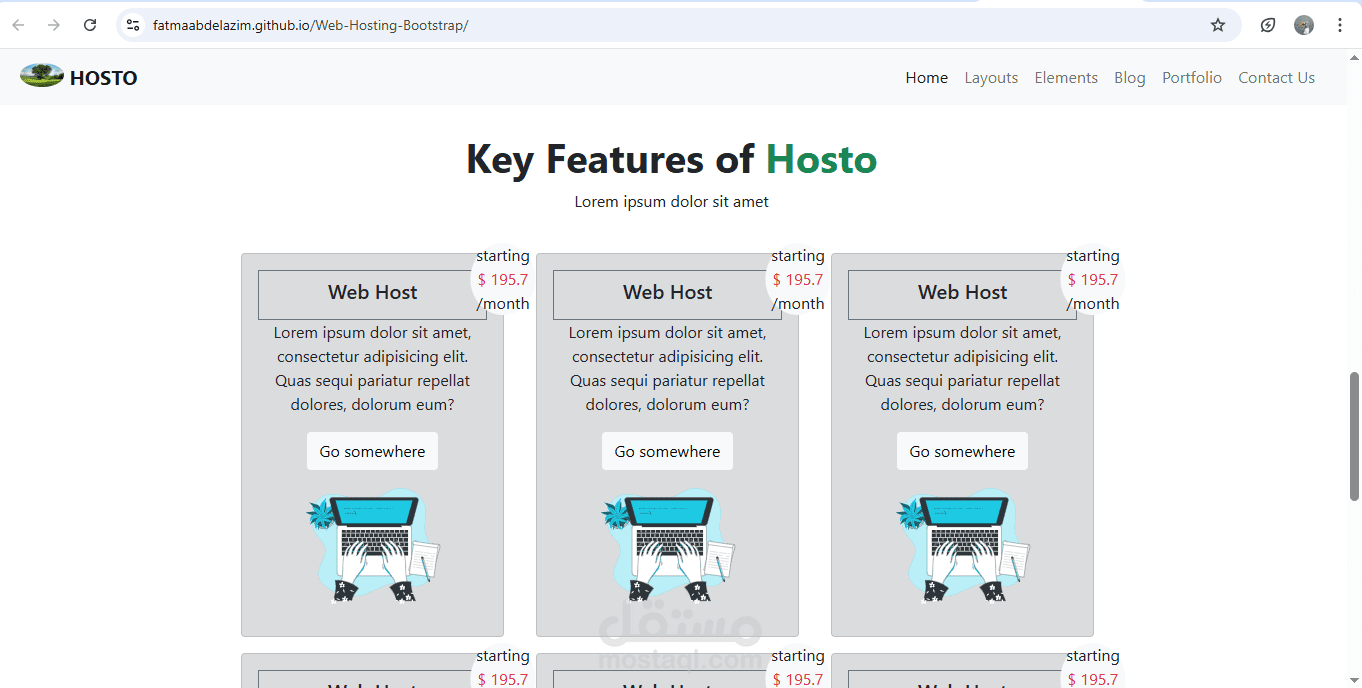Click the browser forward arrow

(54, 25)
